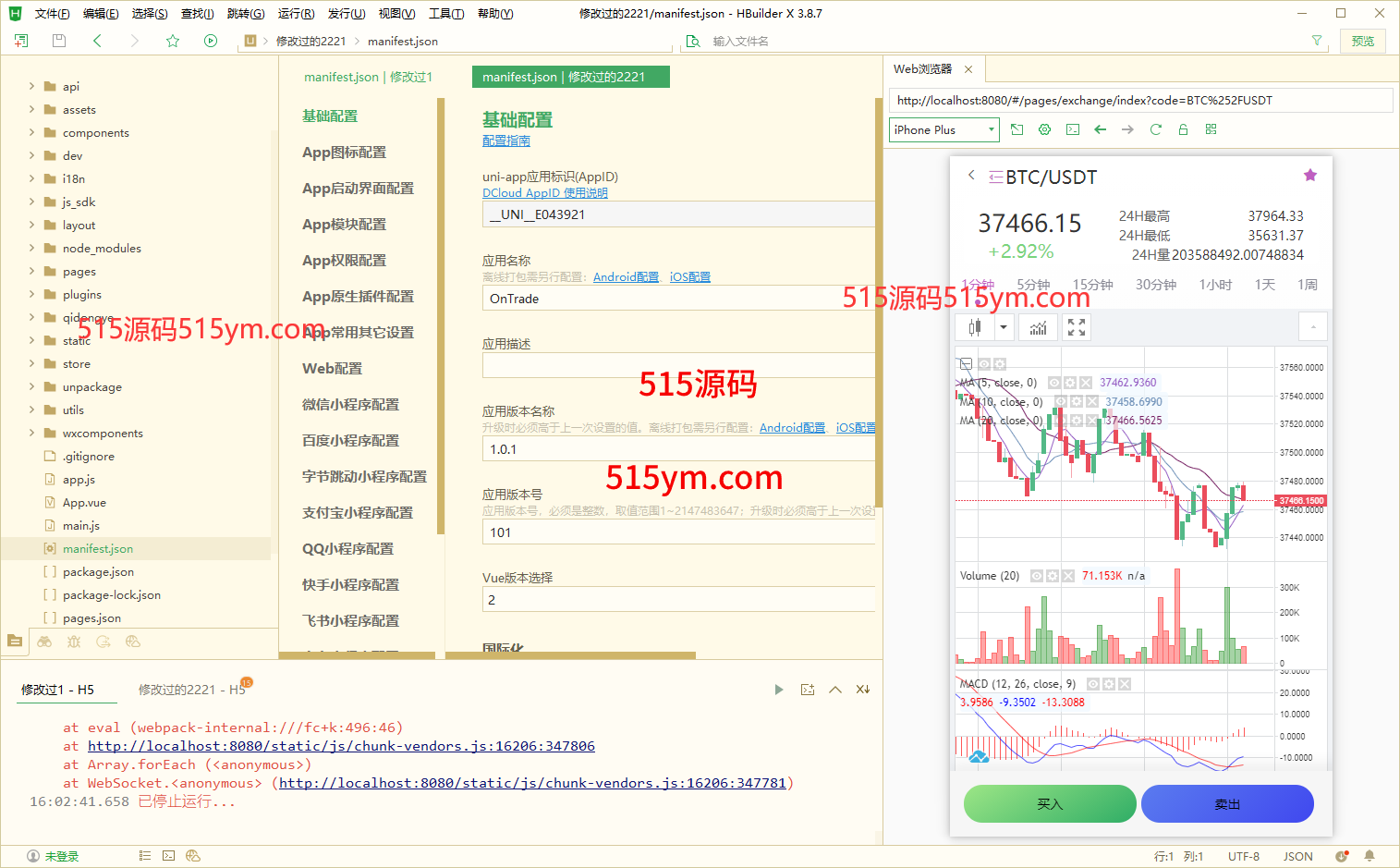
Task: Click the chart indicators icon
Action: [x=1039, y=327]
